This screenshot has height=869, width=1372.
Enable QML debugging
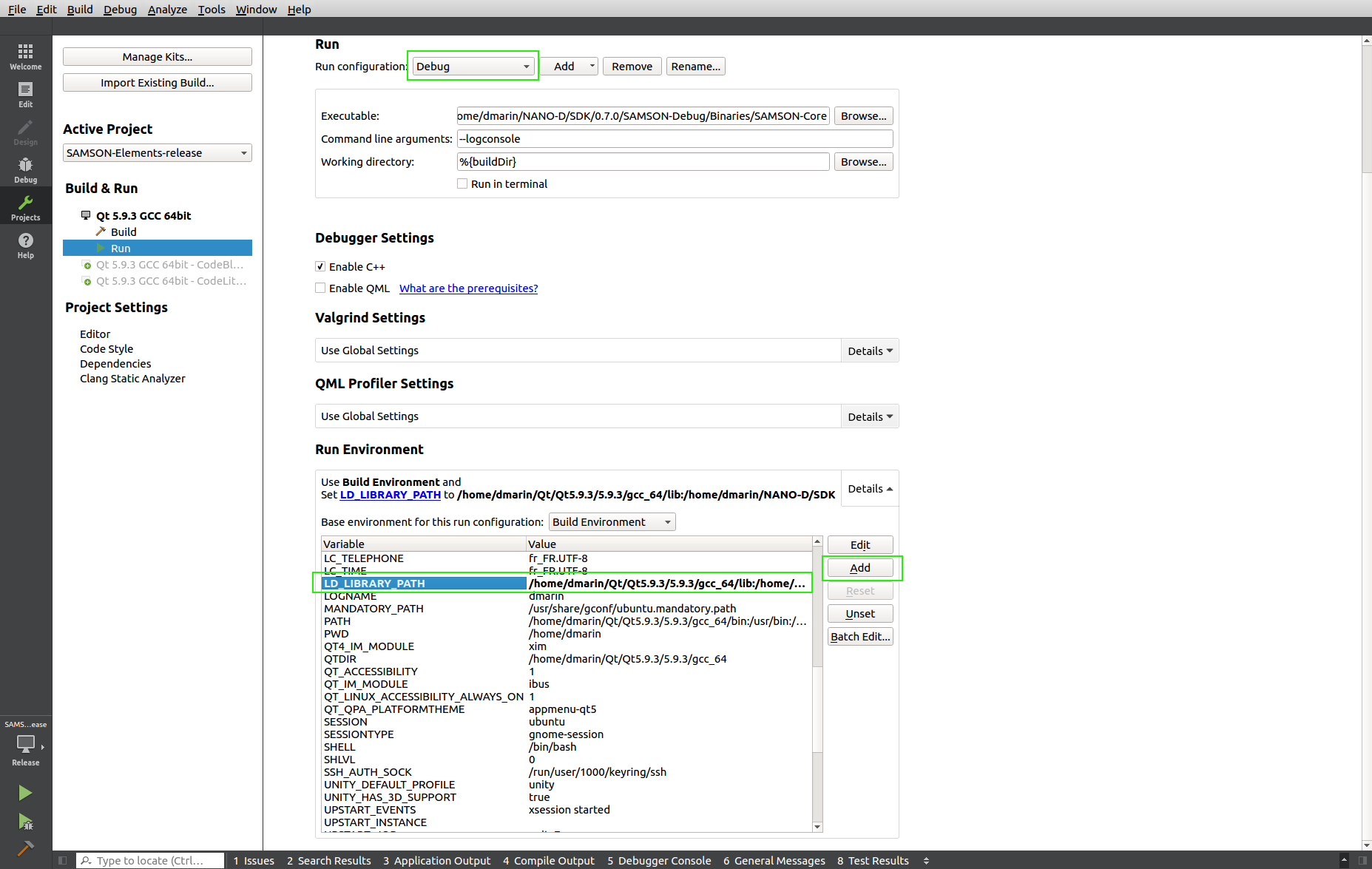320,288
